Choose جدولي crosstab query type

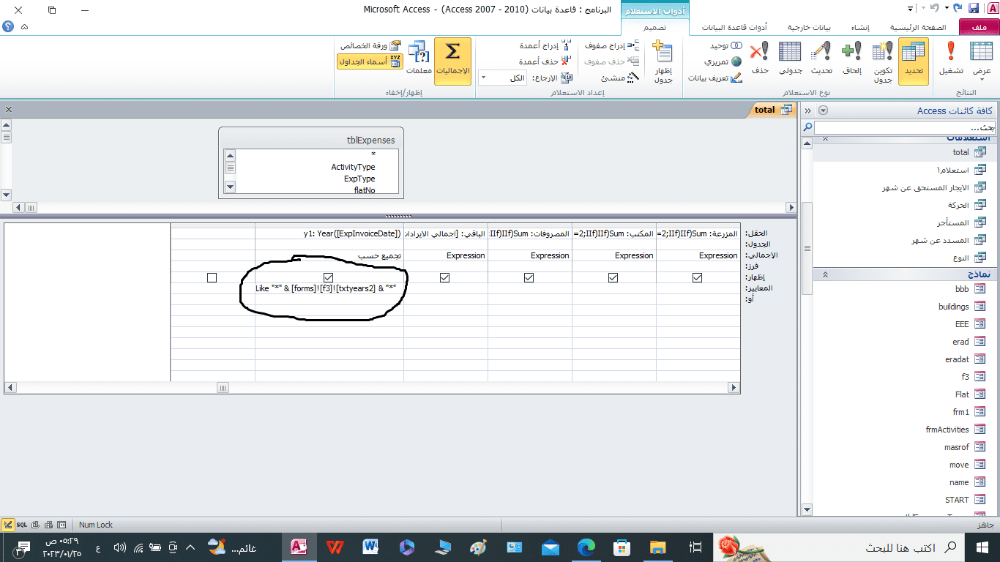790,59
